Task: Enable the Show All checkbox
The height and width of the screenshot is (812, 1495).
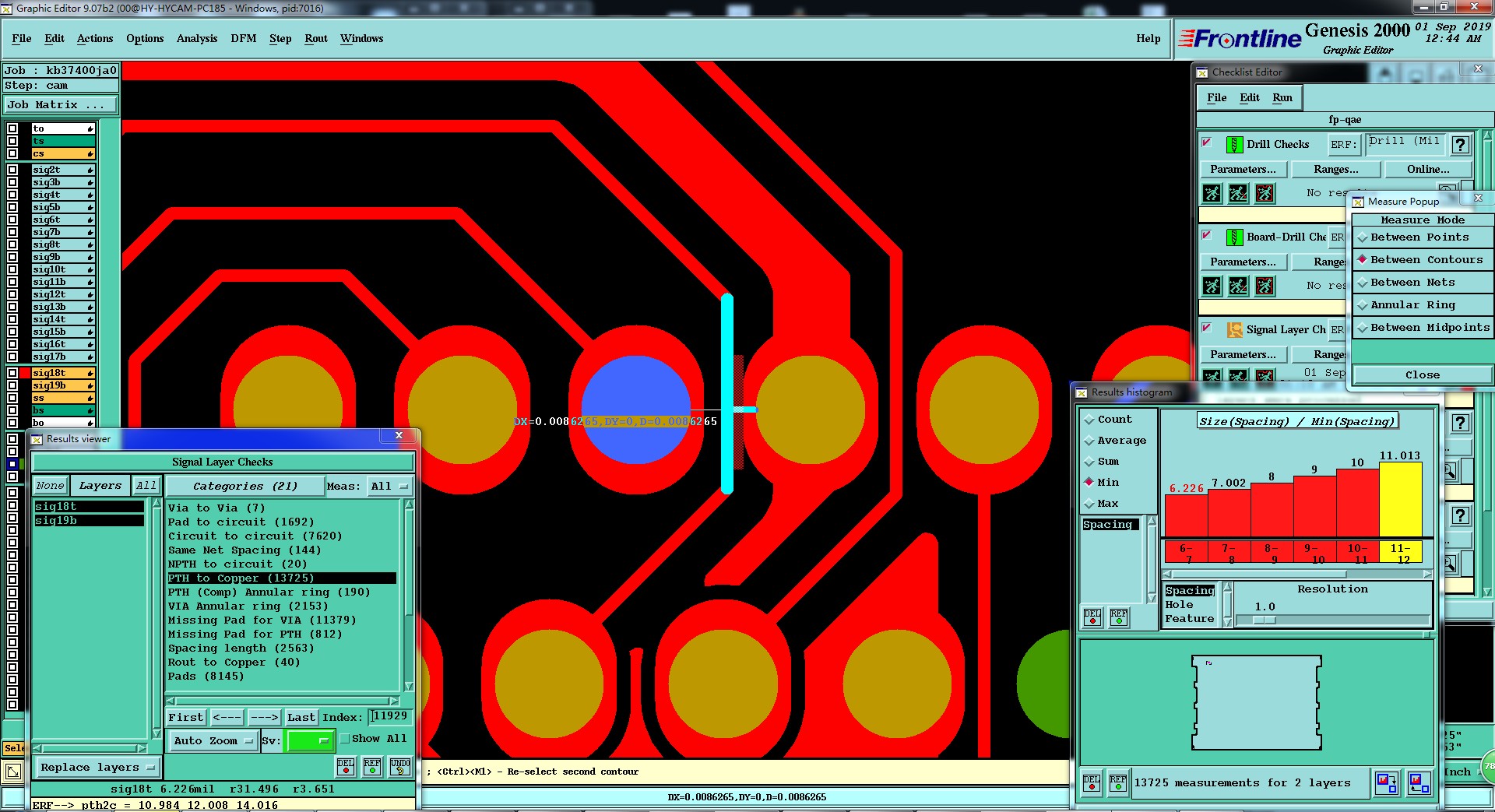Action: [x=345, y=739]
